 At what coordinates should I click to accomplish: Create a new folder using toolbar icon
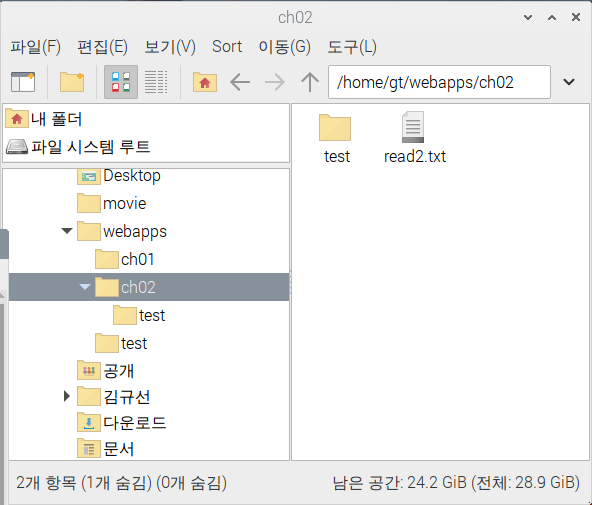tap(72, 82)
